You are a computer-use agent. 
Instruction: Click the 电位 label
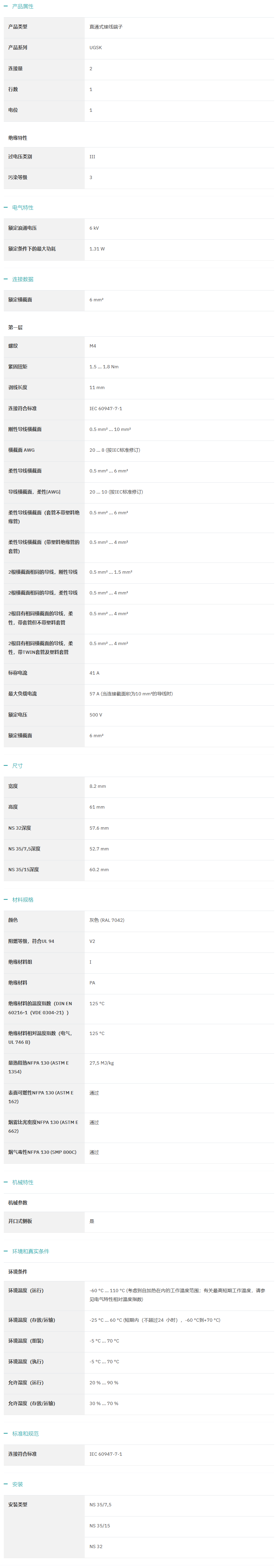pyautogui.click(x=13, y=110)
